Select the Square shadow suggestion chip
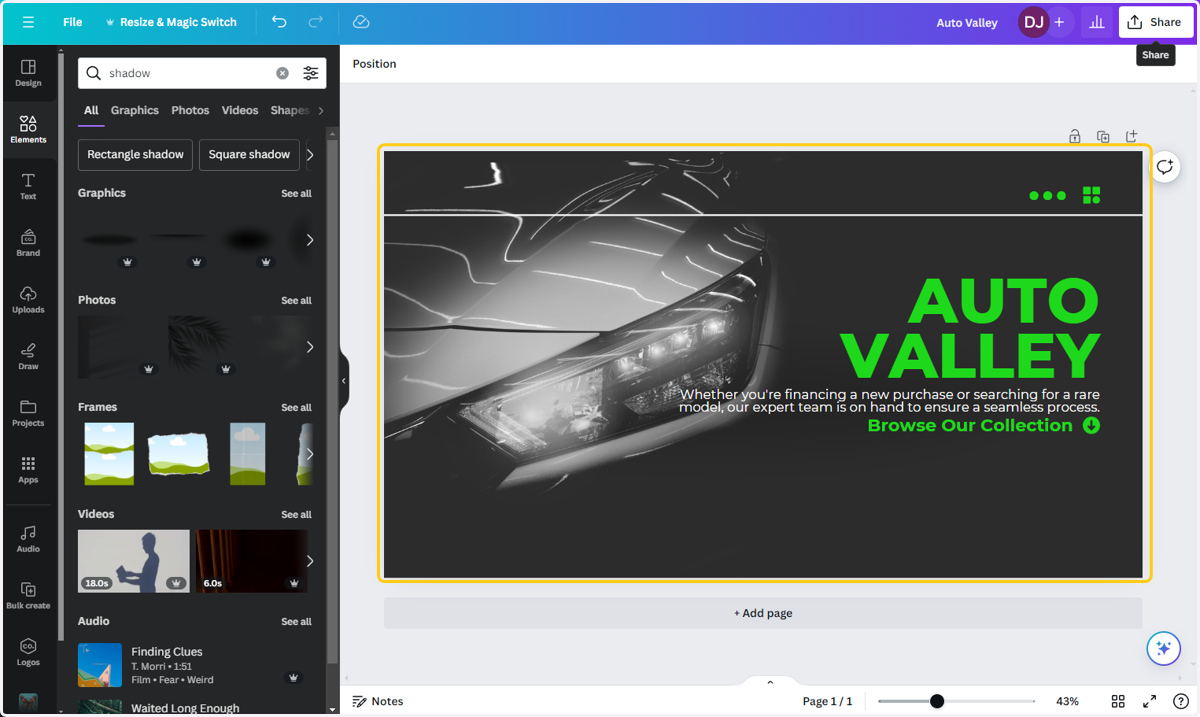 pos(249,155)
